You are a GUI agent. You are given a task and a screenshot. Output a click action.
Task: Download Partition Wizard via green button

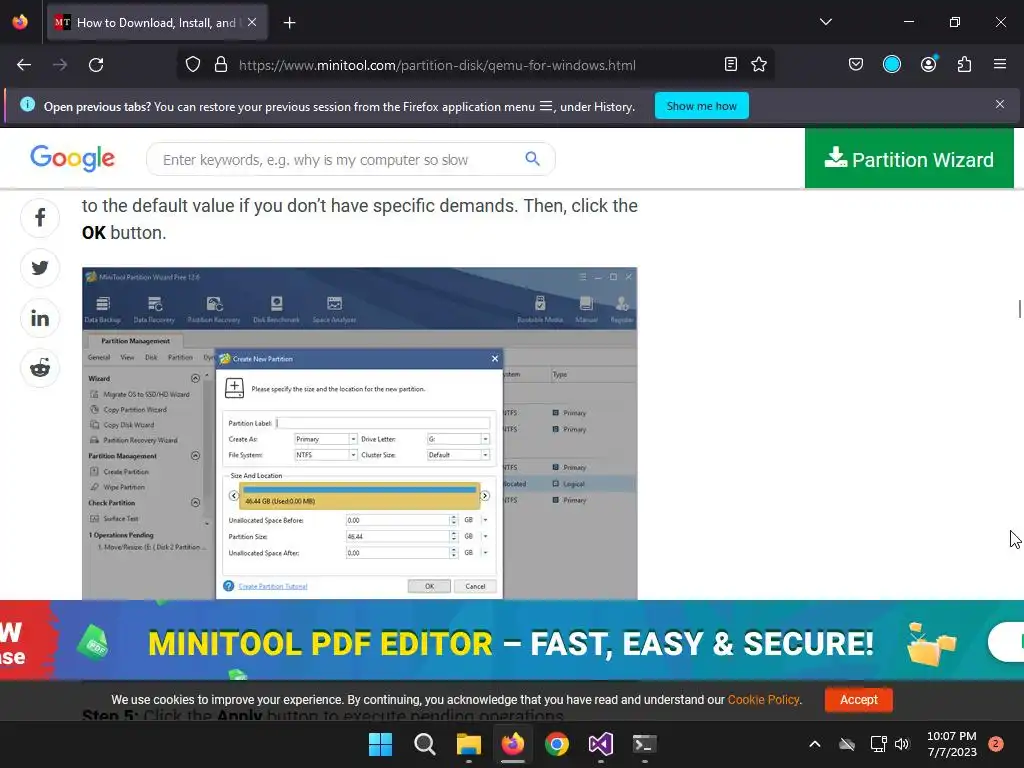(909, 159)
